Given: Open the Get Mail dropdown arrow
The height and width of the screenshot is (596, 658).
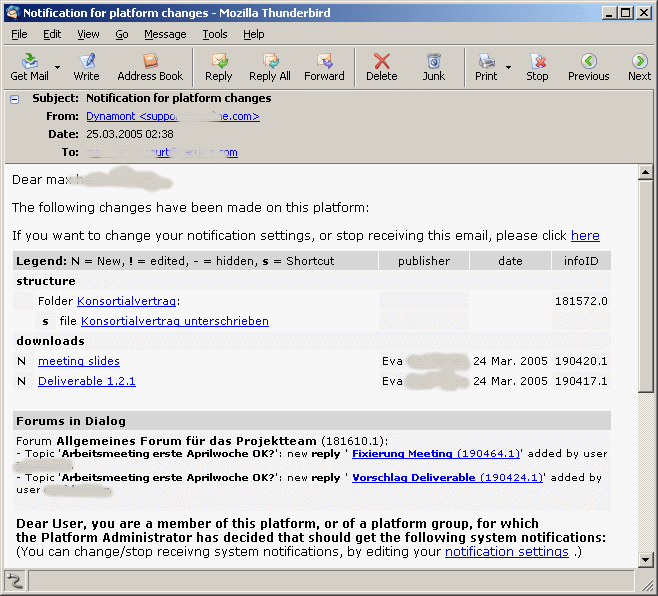Looking at the screenshot, I should pos(57,68).
